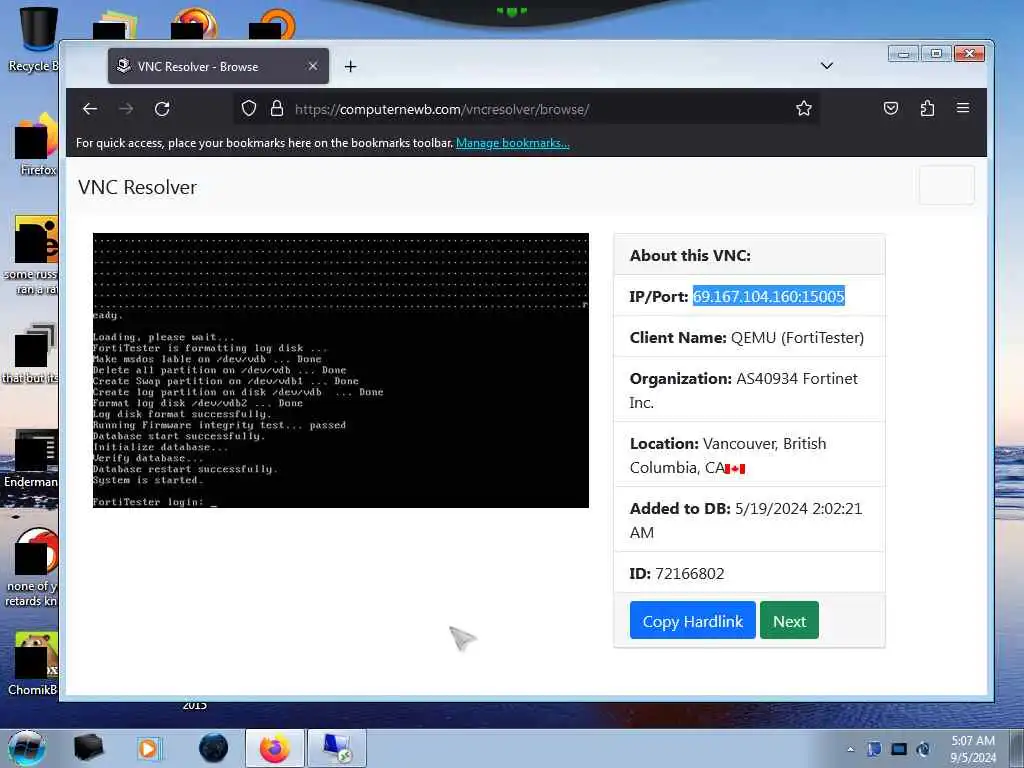Select the 'that but its' desktop icon
Viewport: 1024px width, 768px height.
pos(31,353)
